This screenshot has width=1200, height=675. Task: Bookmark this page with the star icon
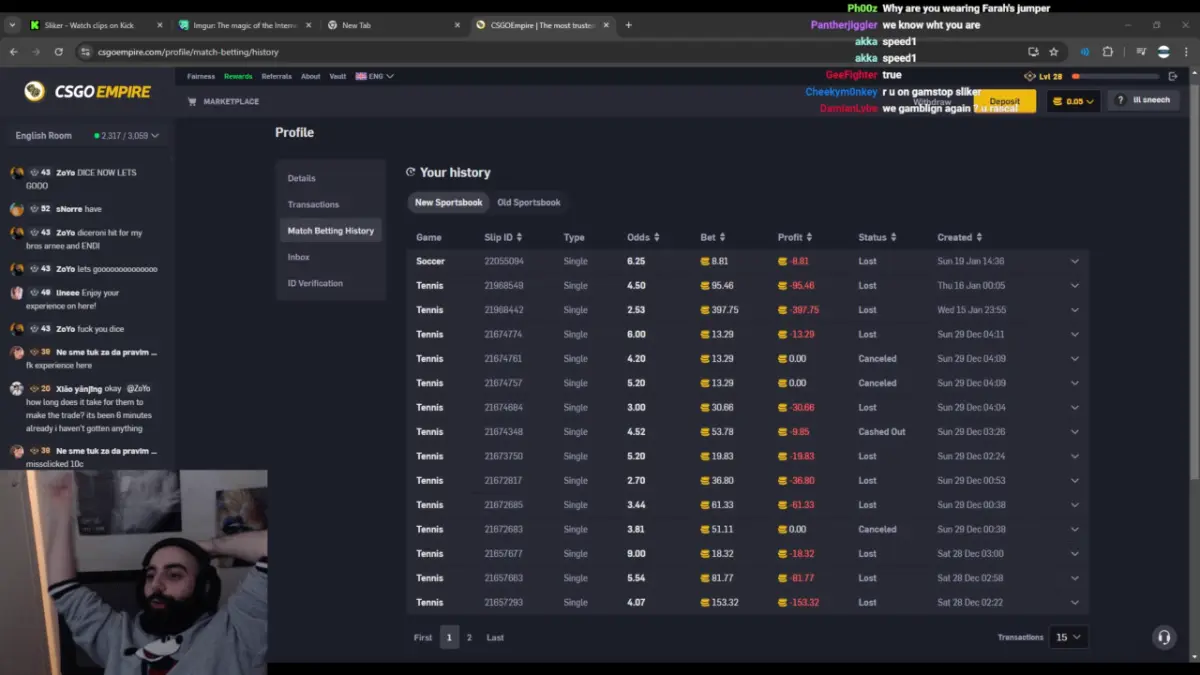click(x=1053, y=52)
